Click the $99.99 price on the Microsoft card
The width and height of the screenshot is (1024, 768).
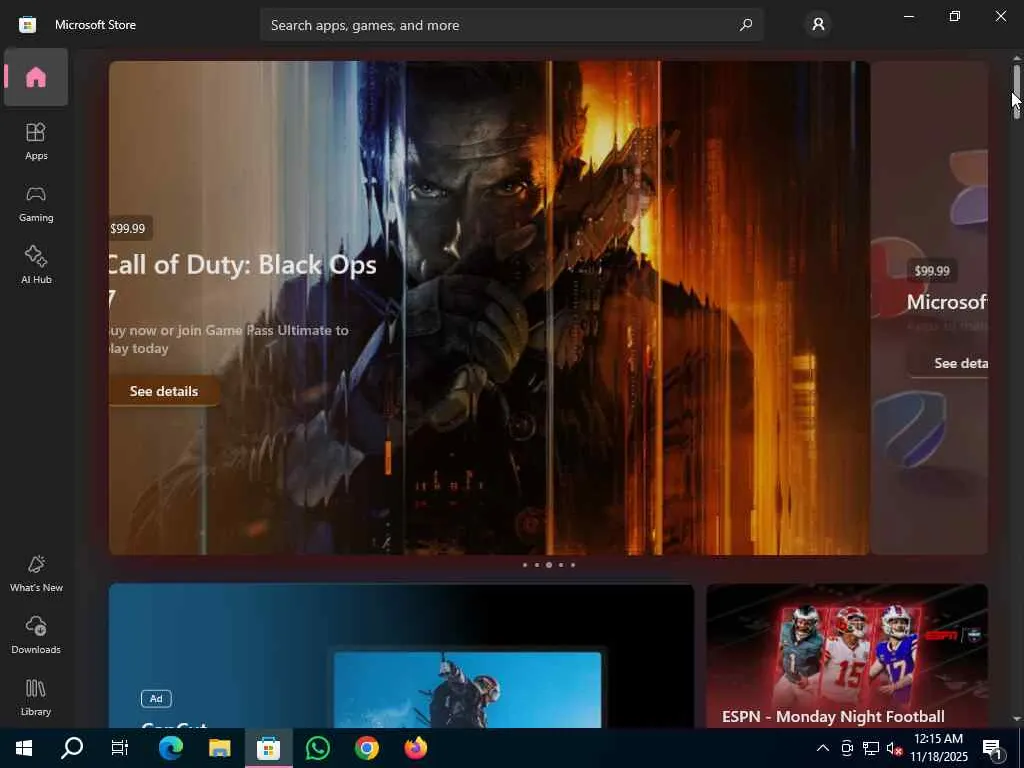932,270
